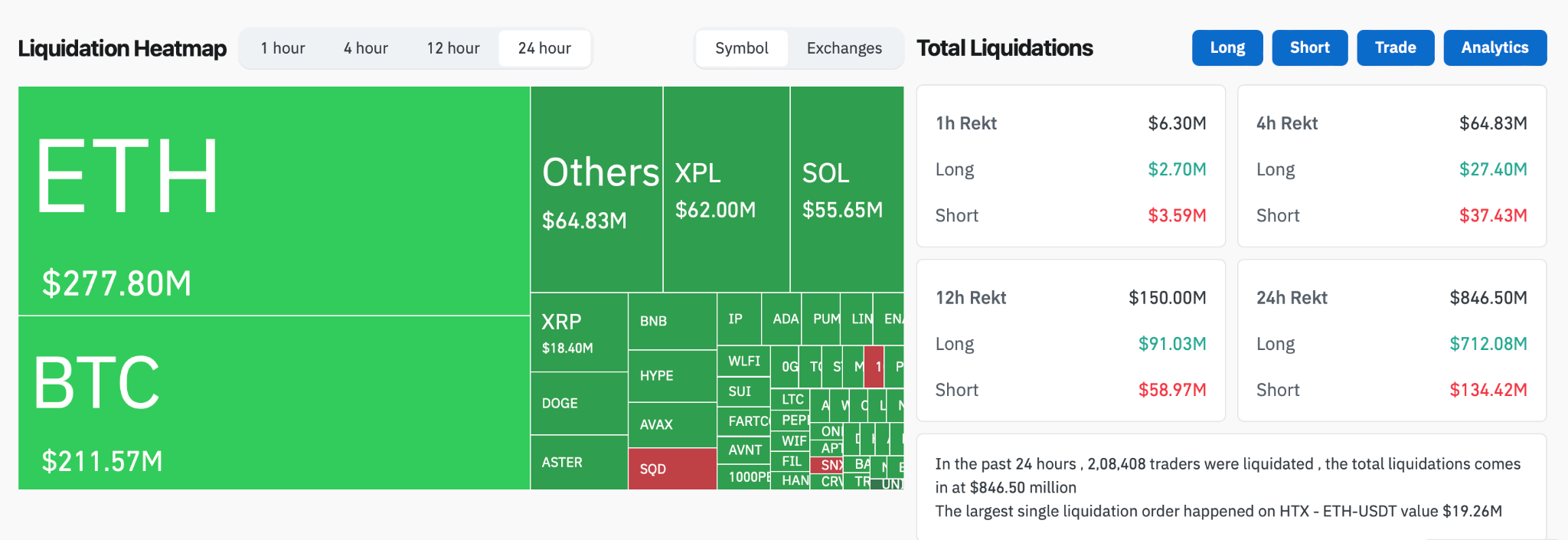Image resolution: width=1568 pixels, height=540 pixels.
Task: Toggle the heatmap to Exchanges view
Action: click(x=843, y=47)
